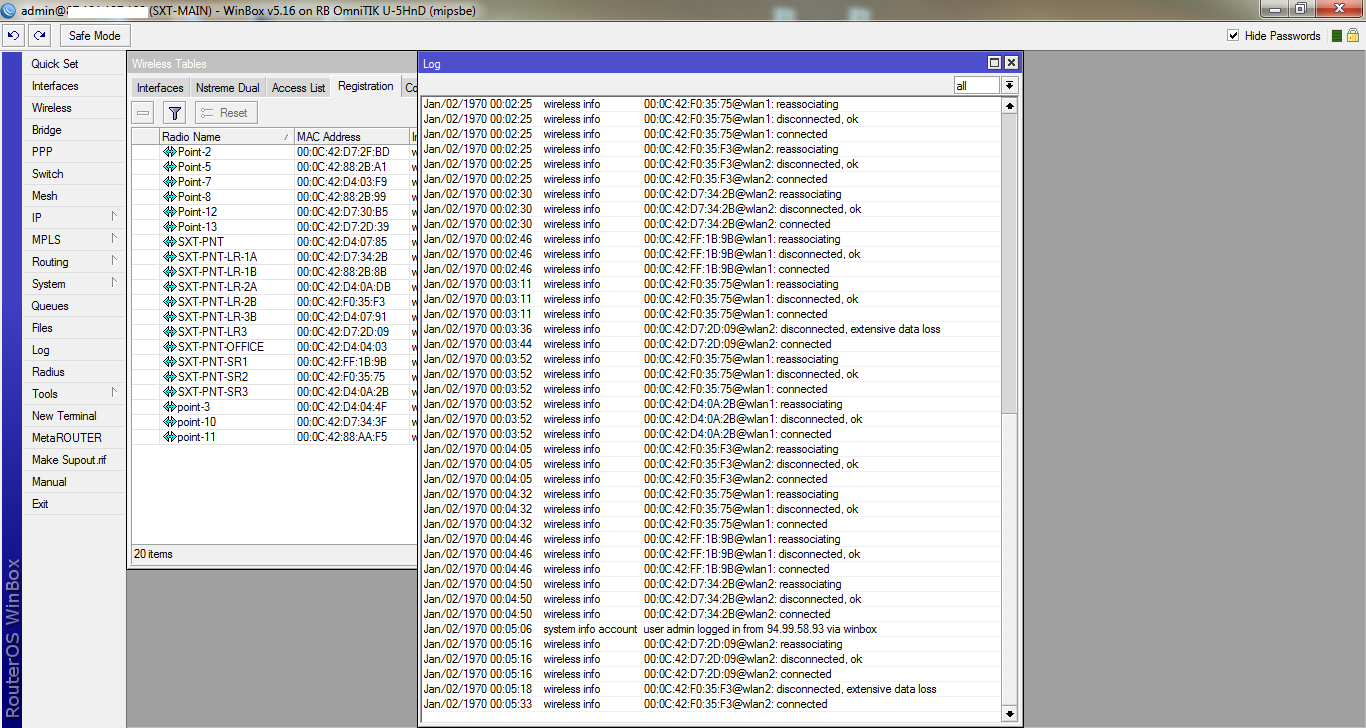Click the Log scrollbar down arrow

[1009, 713]
